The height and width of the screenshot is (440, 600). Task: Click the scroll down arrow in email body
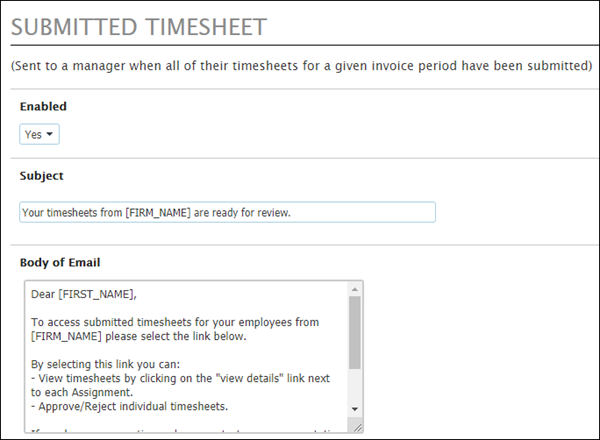355,409
